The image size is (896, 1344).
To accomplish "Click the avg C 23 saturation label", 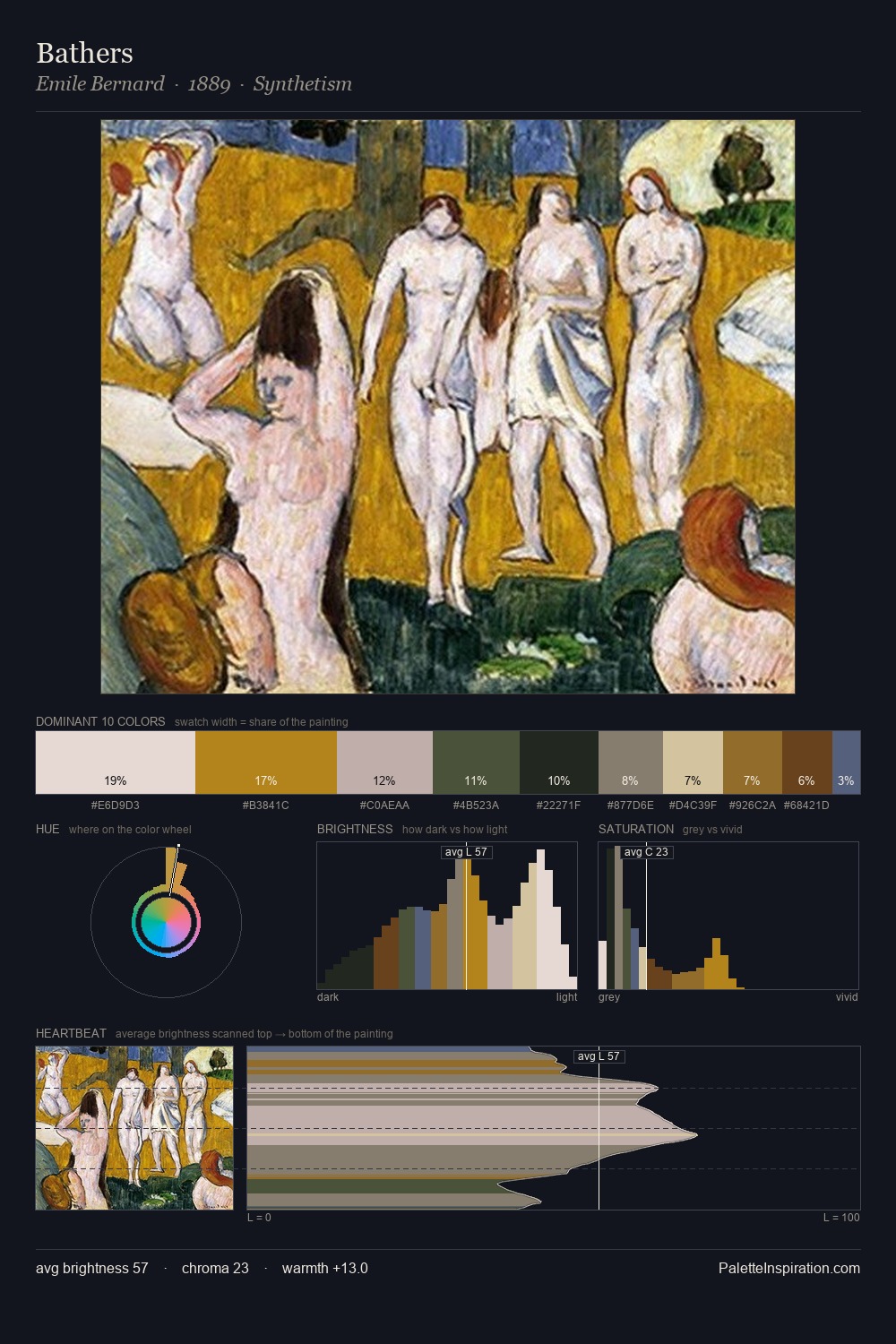I will pyautogui.click(x=646, y=852).
